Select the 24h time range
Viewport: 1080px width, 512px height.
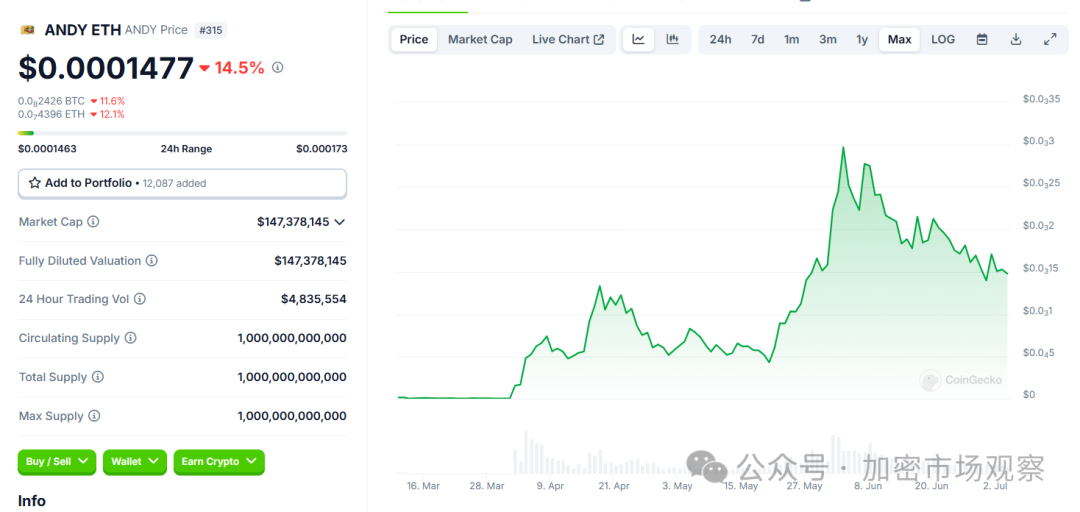coord(720,39)
